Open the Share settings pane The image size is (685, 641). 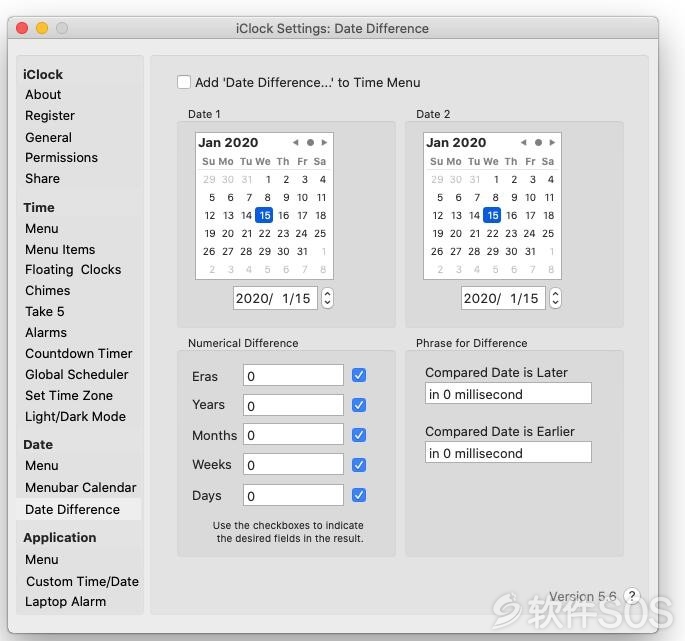[x=42, y=178]
